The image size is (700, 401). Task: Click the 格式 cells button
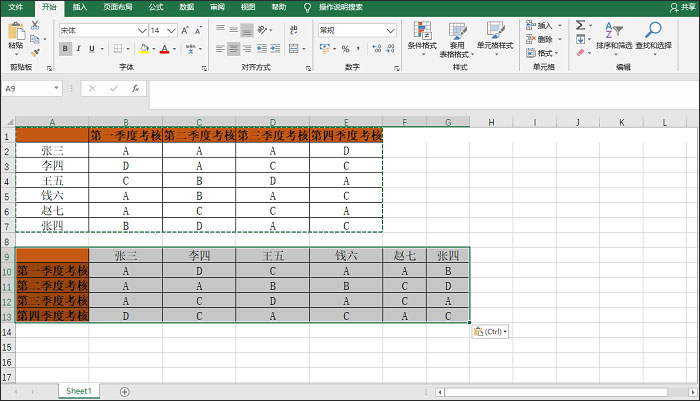pos(543,53)
